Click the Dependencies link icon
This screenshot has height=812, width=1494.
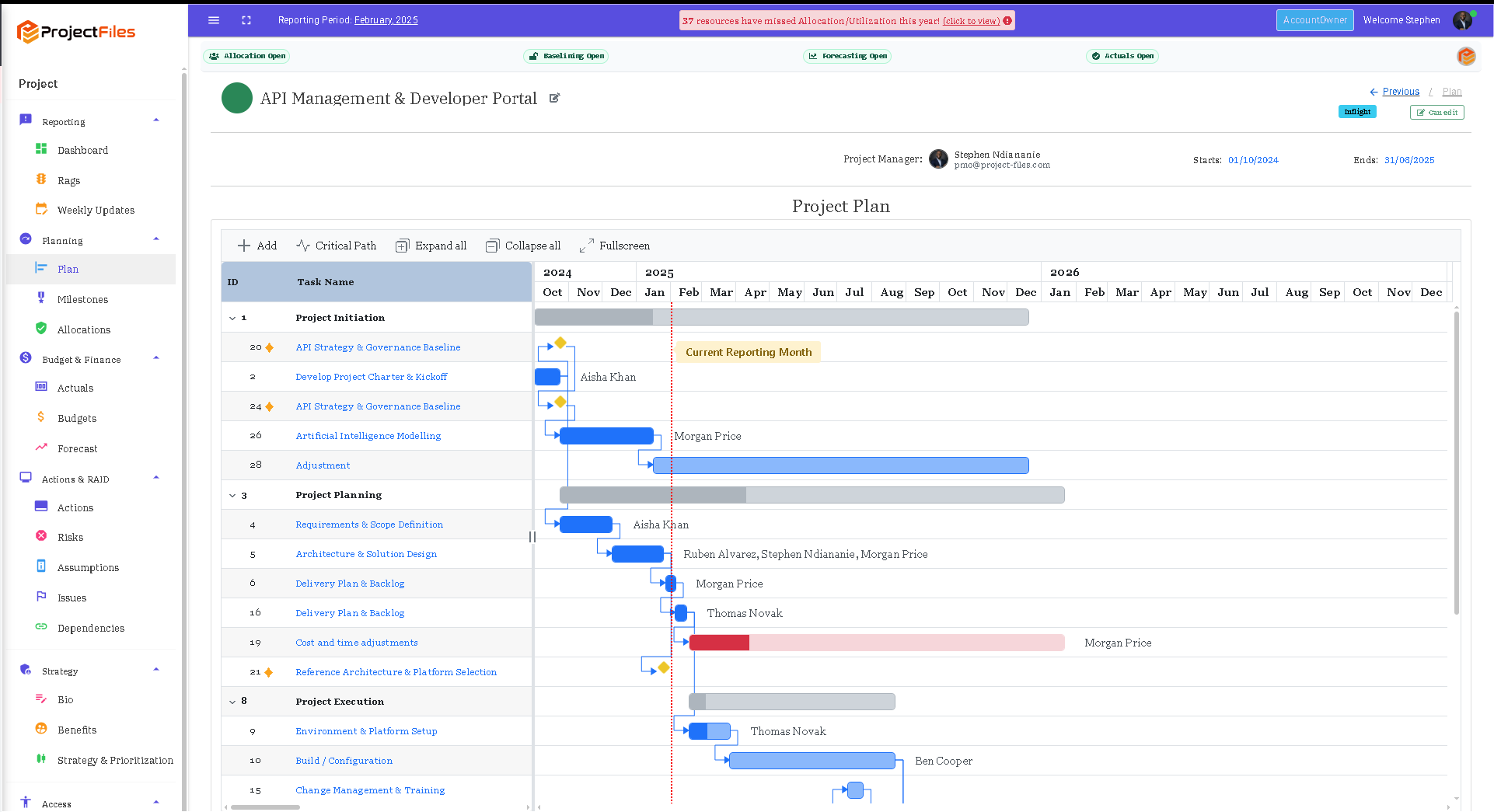point(41,627)
